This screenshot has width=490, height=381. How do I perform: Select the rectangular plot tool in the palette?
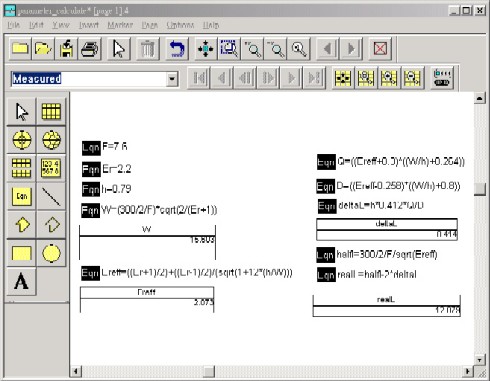(51, 111)
